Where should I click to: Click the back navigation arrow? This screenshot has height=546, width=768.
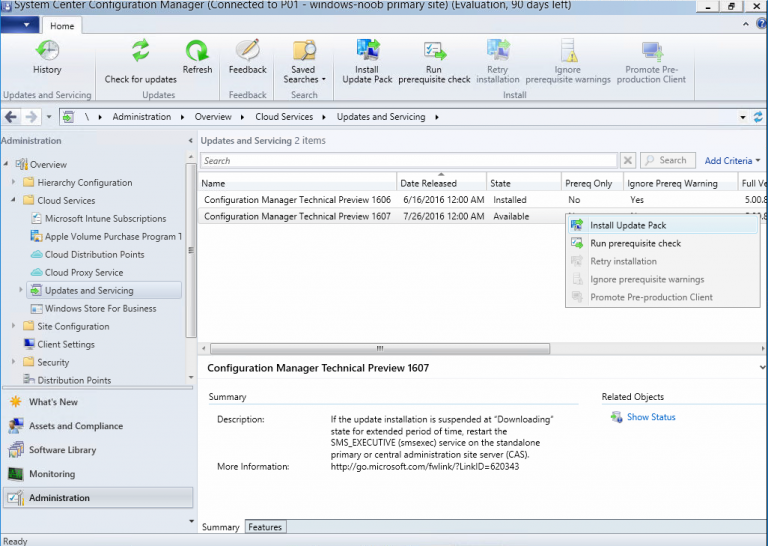pos(11,117)
